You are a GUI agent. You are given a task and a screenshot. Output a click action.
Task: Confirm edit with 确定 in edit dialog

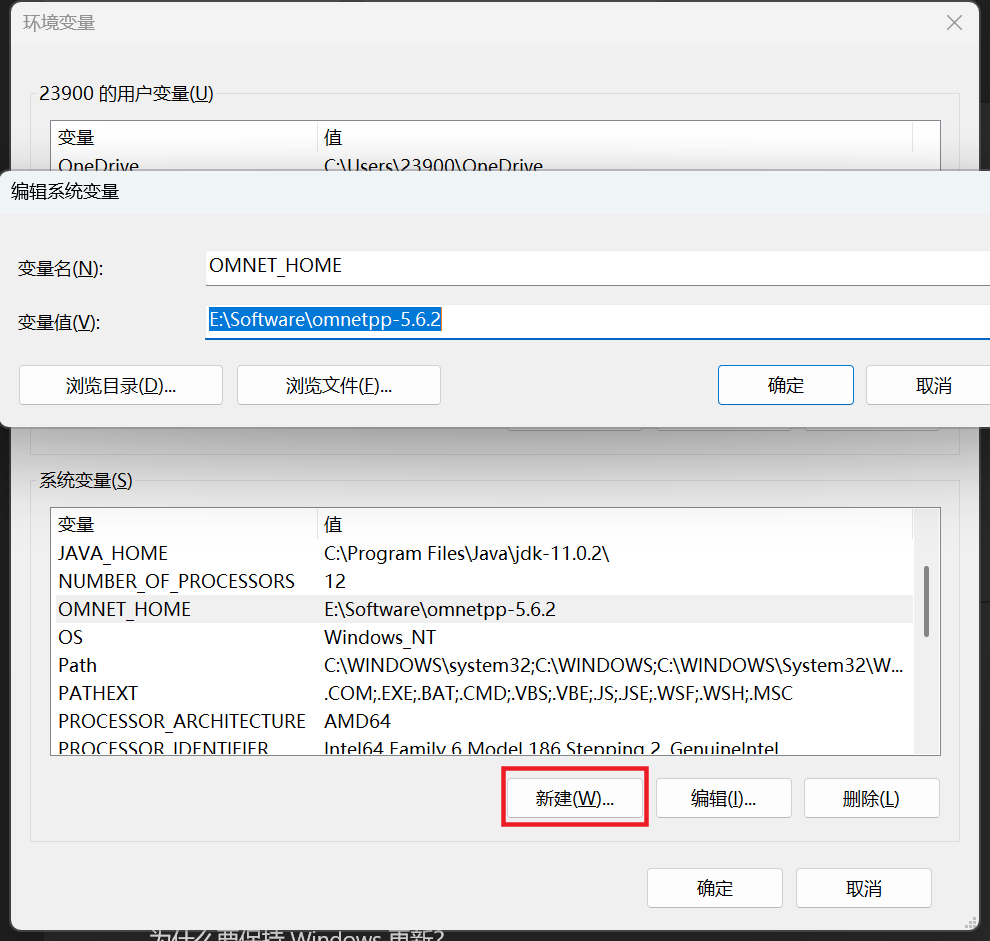(x=785, y=385)
